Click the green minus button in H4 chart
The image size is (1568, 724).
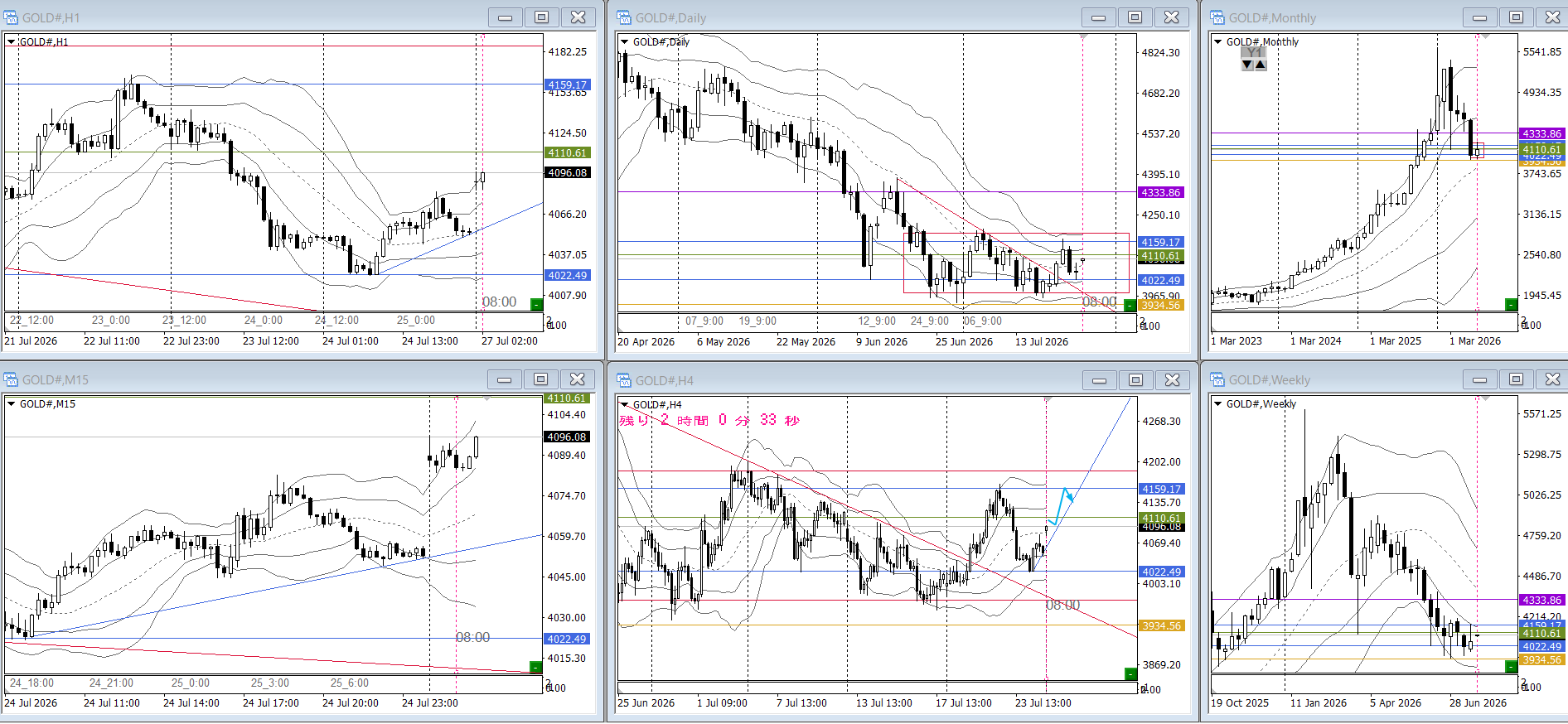pos(1130,673)
